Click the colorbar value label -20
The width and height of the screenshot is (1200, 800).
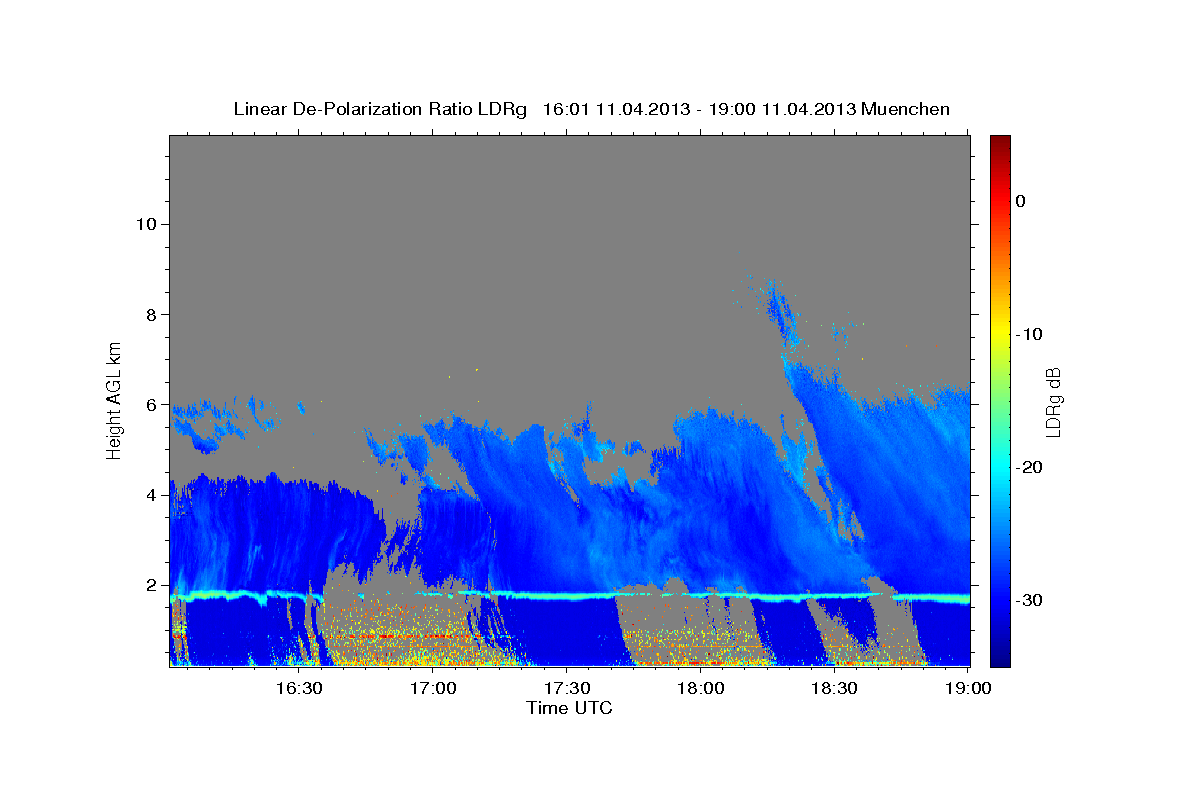tap(1030, 467)
